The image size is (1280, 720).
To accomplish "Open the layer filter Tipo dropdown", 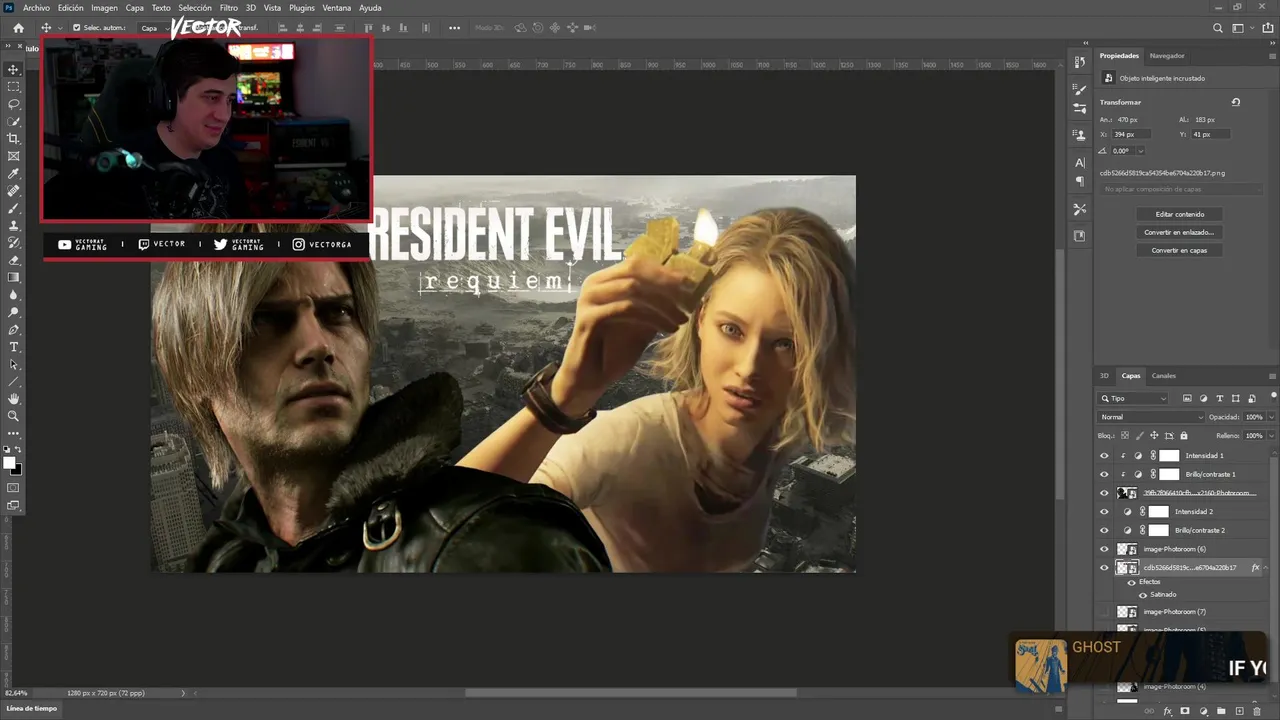I will click(x=1133, y=399).
